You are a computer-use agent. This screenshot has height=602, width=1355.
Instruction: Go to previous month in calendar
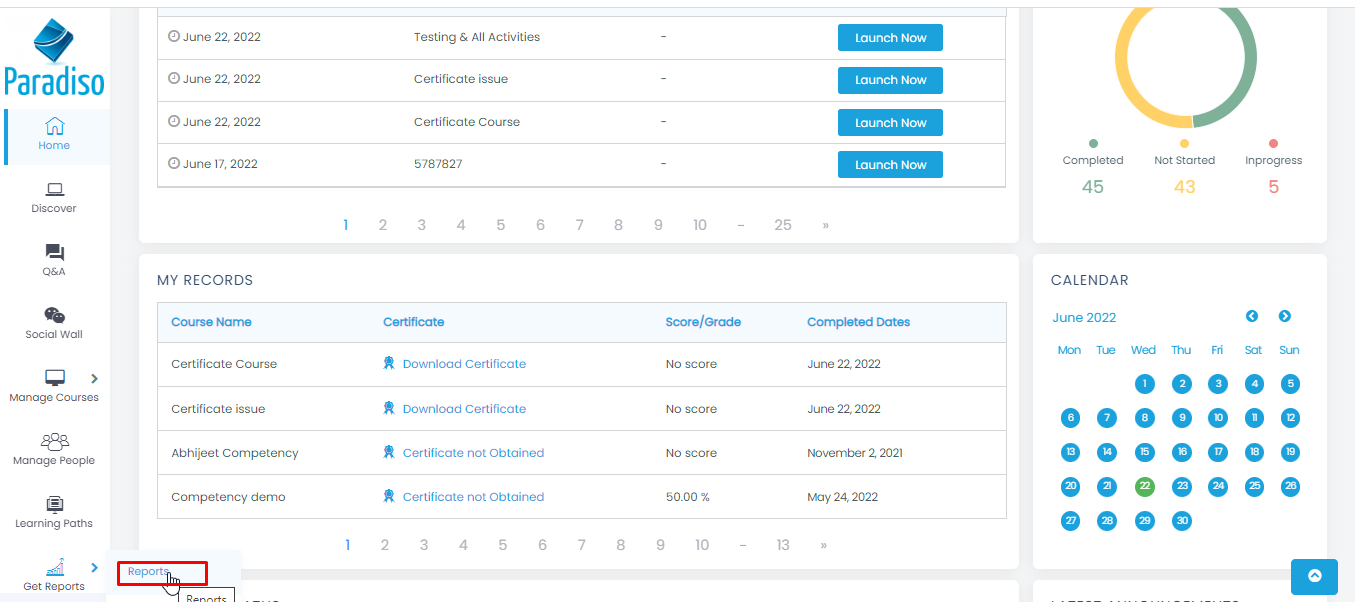[1252, 316]
